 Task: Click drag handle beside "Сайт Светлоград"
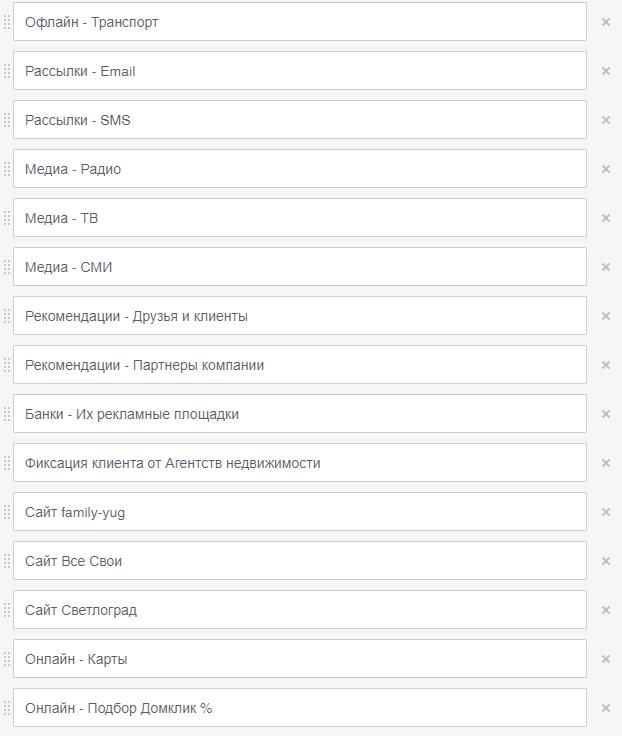(7, 610)
